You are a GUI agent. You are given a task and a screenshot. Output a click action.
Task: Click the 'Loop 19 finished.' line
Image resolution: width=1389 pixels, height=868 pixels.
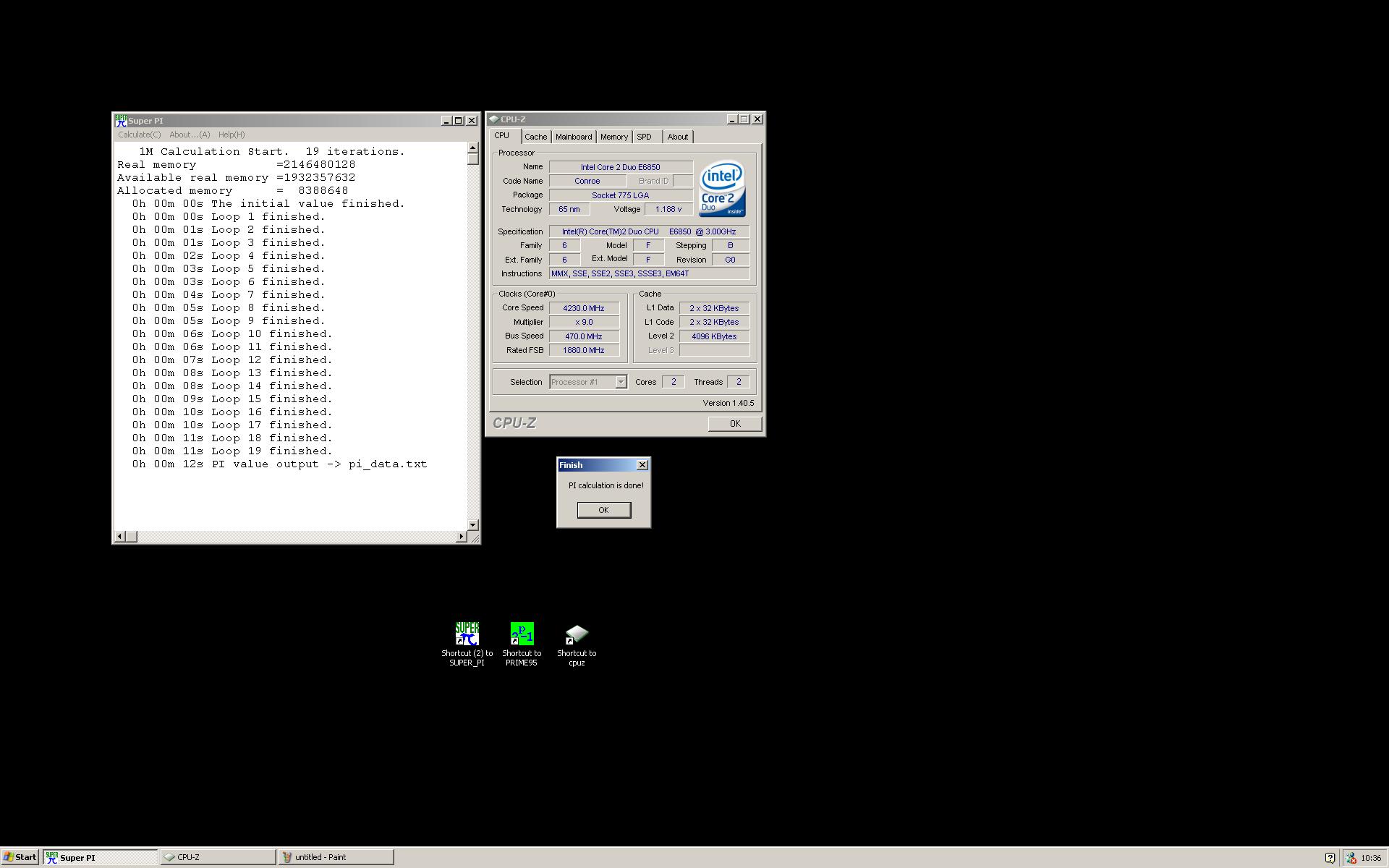232,451
